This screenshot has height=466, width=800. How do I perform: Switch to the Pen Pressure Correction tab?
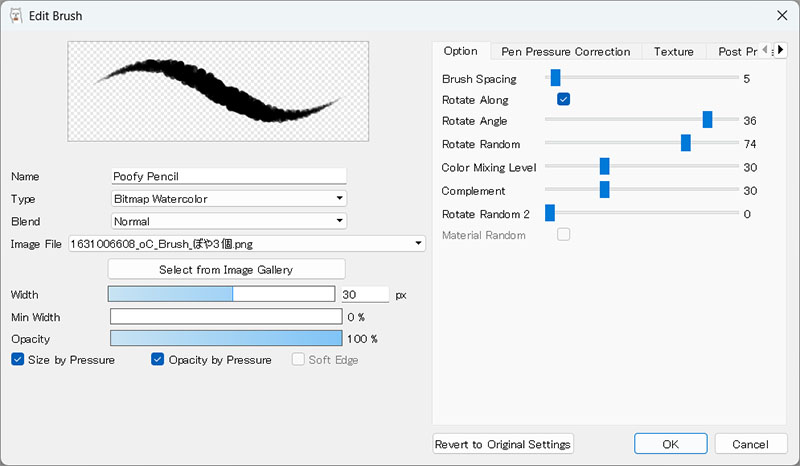click(565, 51)
